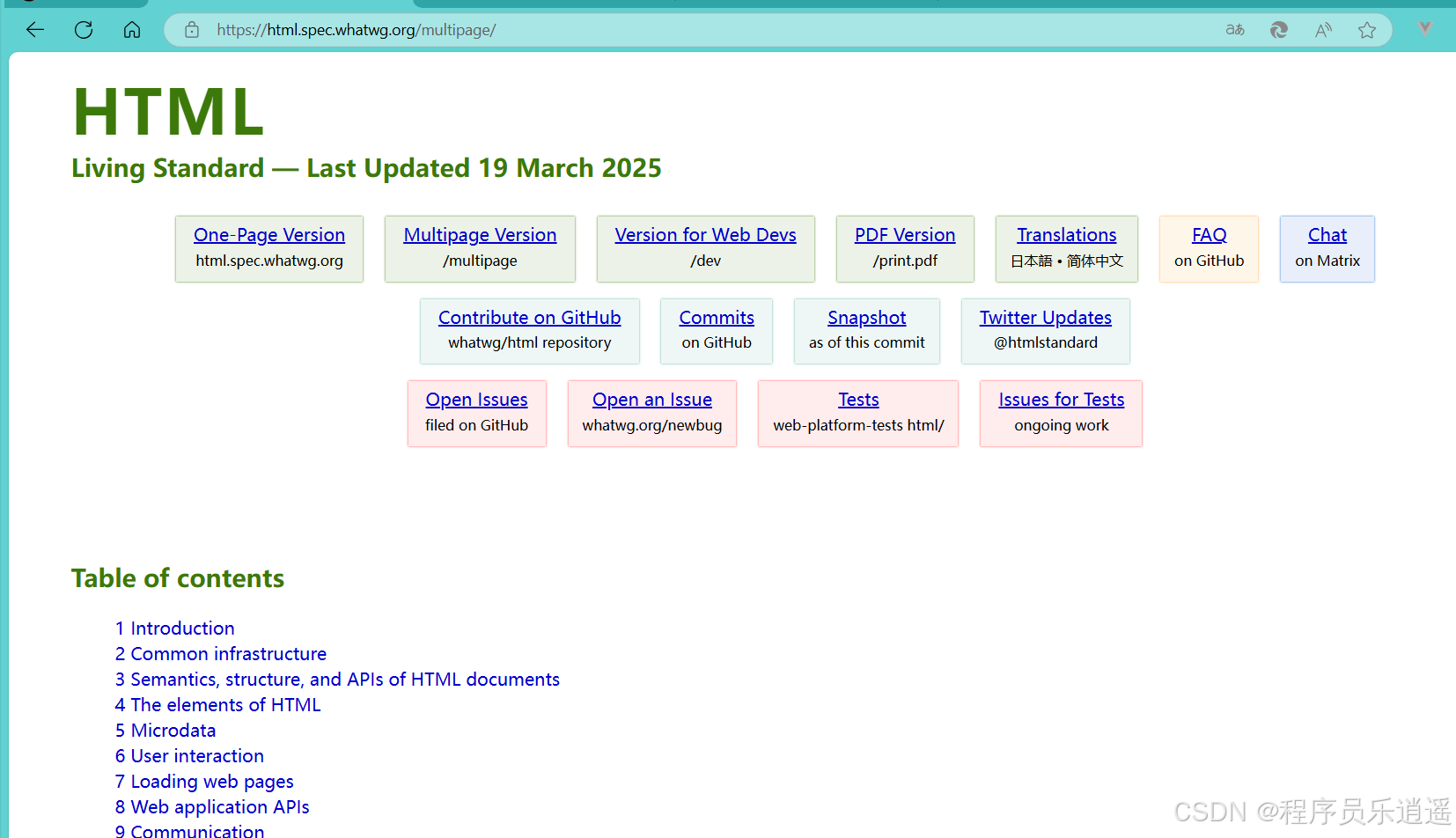The image size is (1456, 838).
Task: Go to section 4 The elements of HTML
Action: [217, 705]
